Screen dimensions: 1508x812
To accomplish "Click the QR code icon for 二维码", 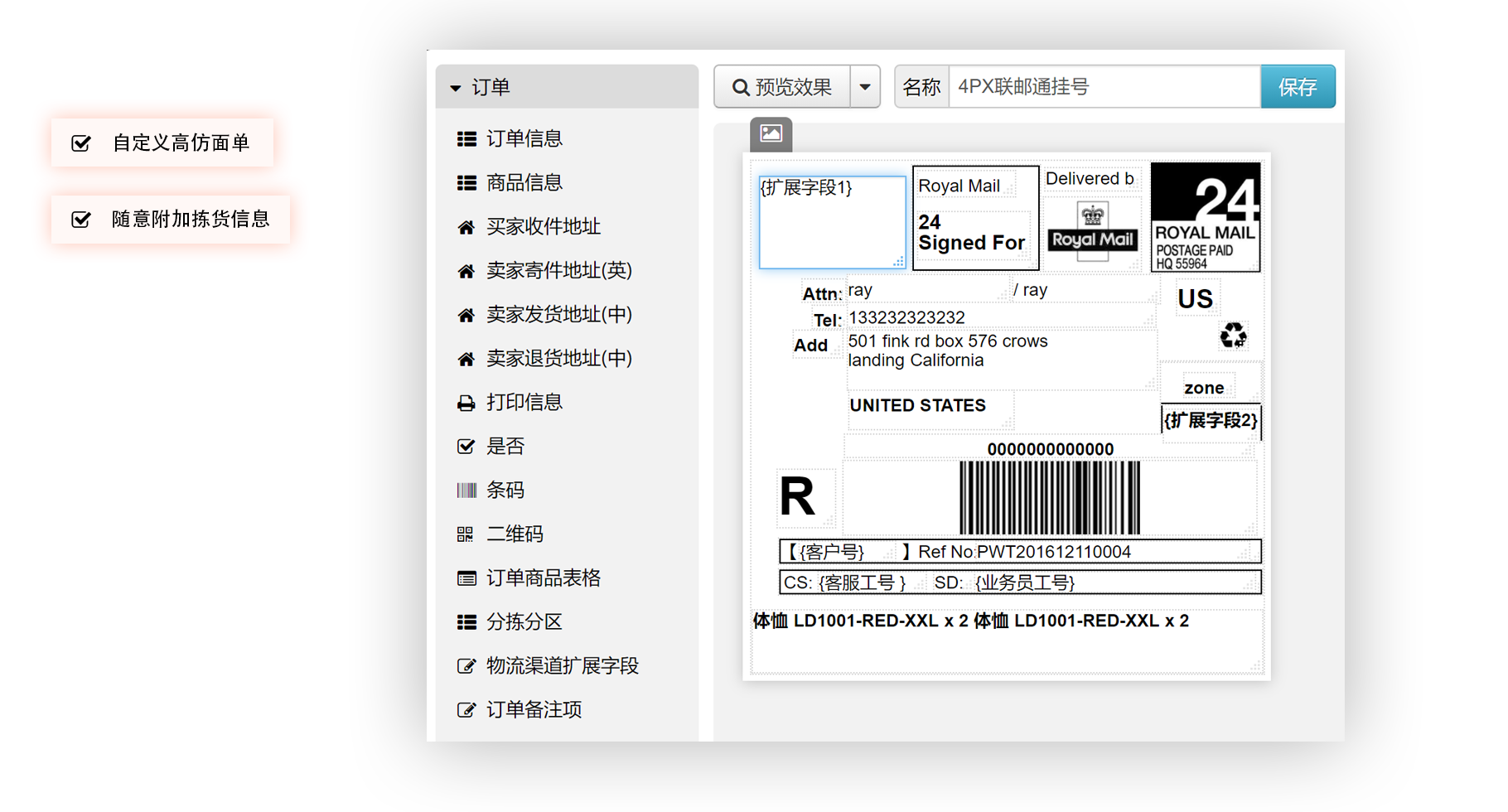I will point(465,534).
